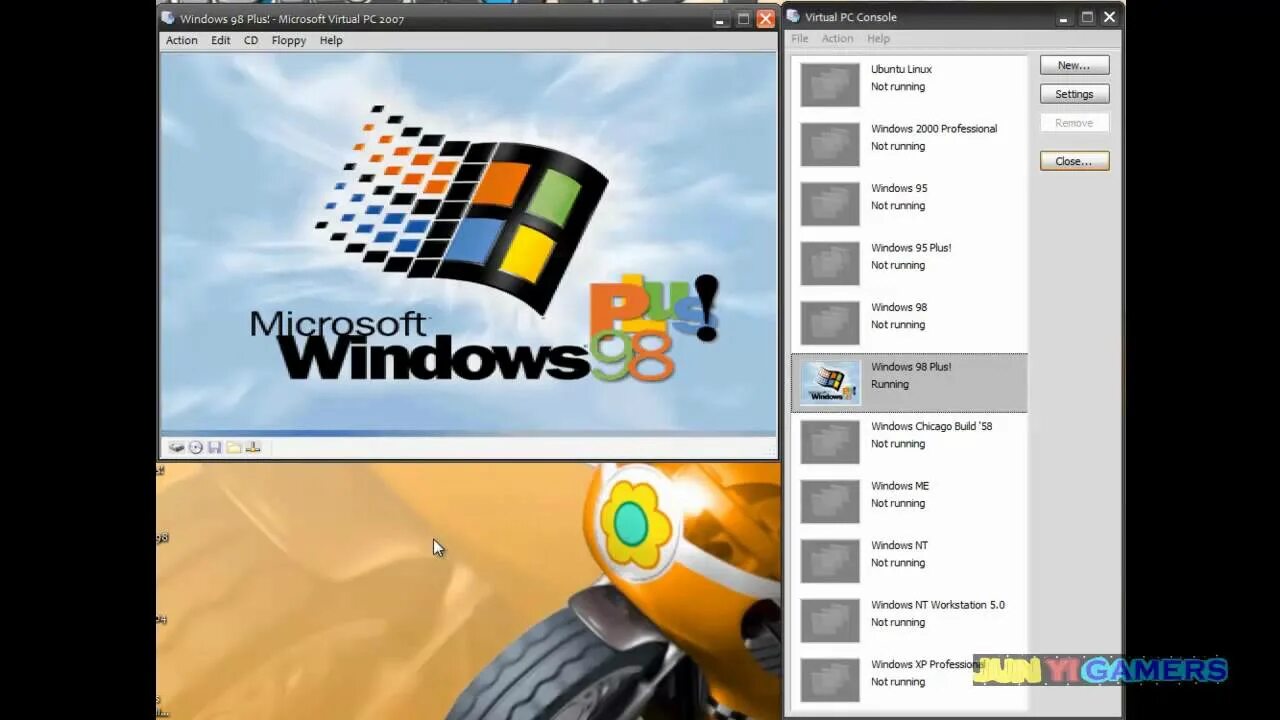Click the Close... button in the console

point(1074,161)
